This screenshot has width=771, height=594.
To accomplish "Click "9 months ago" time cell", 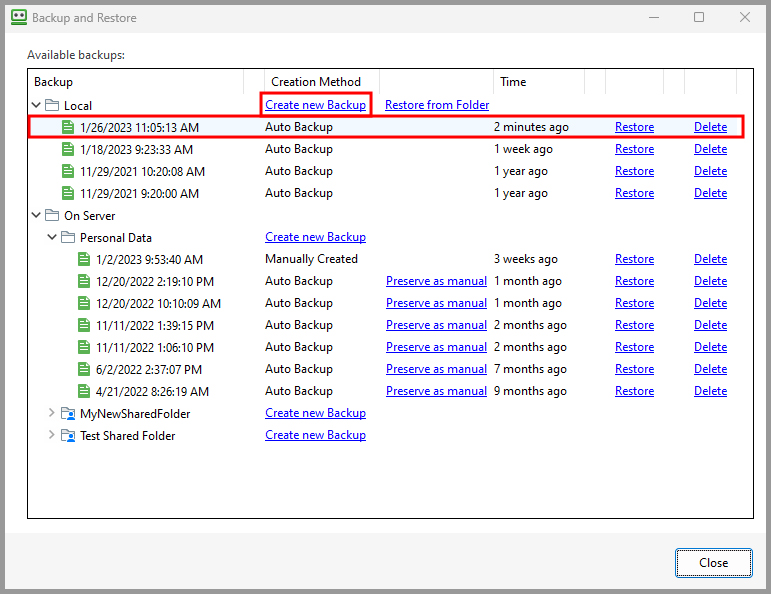I will pyautogui.click(x=530, y=391).
